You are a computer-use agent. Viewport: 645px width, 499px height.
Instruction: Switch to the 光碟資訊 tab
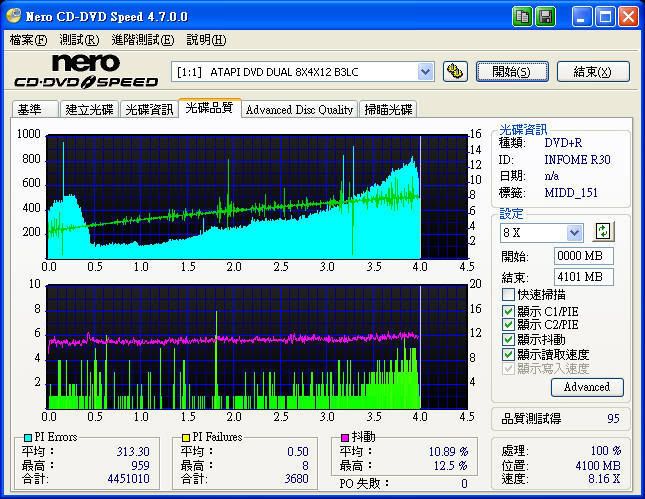click(x=149, y=110)
